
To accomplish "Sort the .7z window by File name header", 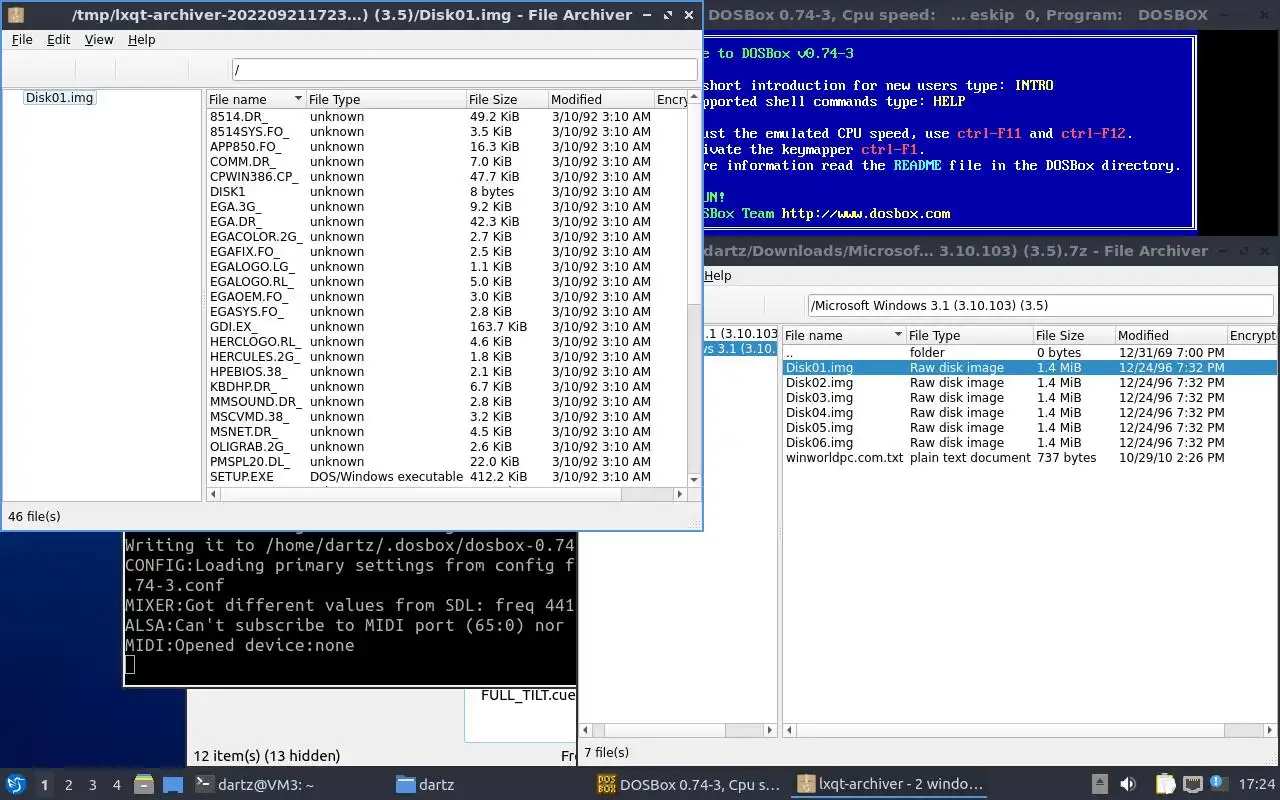I will [843, 335].
